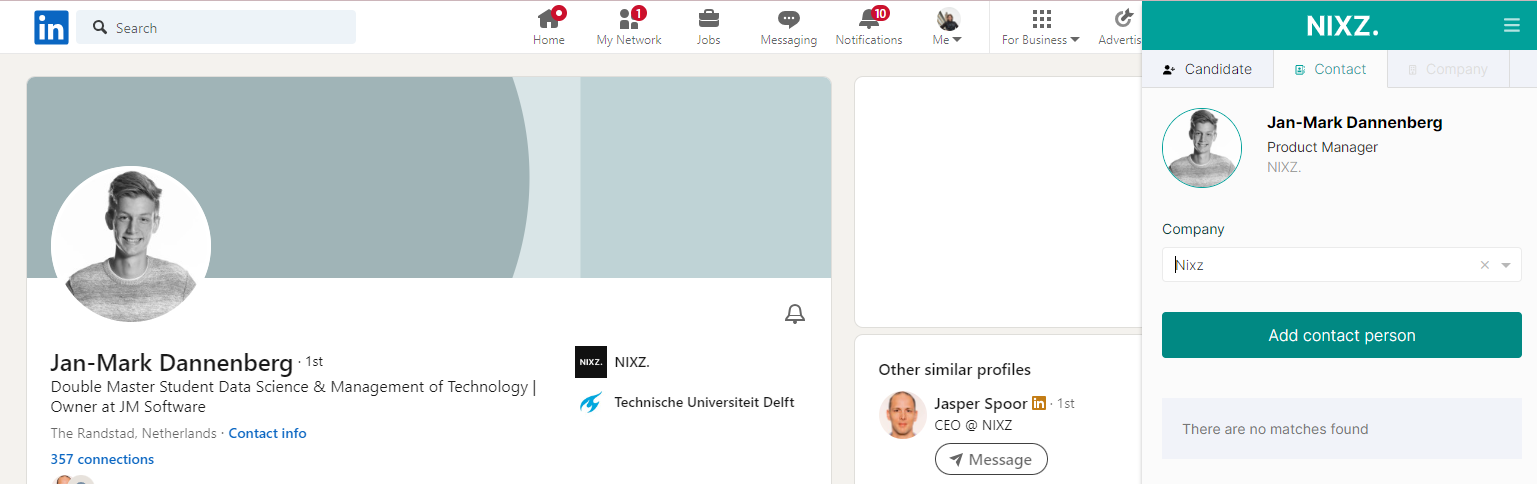Open the For Business apps menu

point(1041,27)
